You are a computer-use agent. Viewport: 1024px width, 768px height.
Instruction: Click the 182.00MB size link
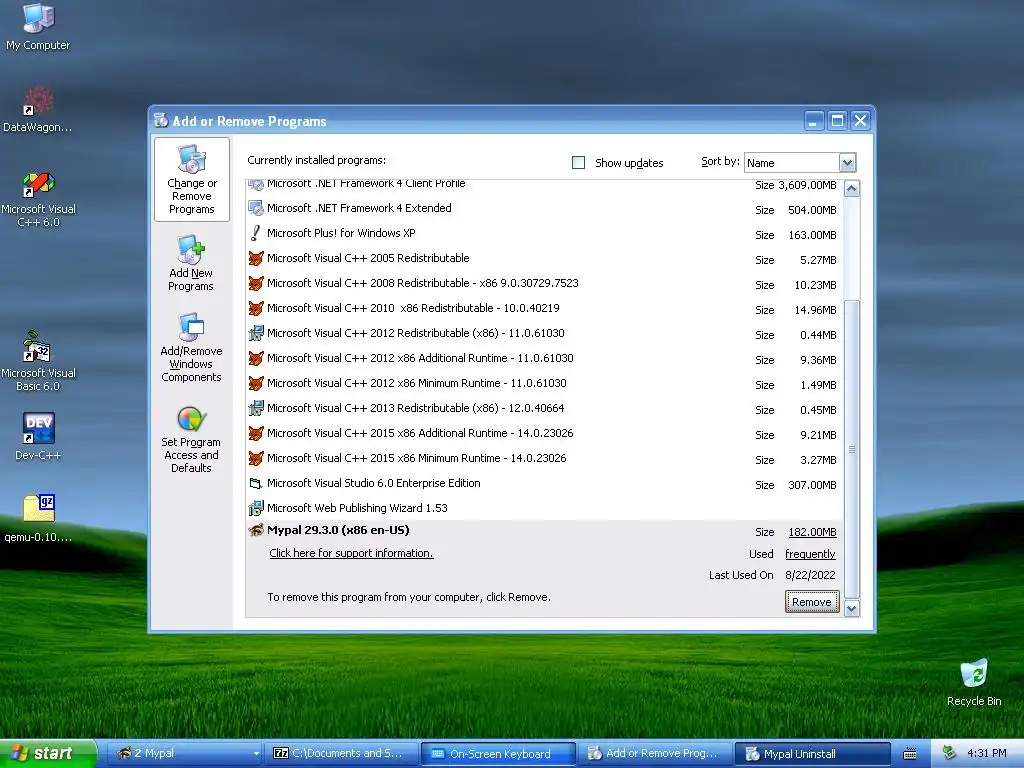(x=812, y=532)
